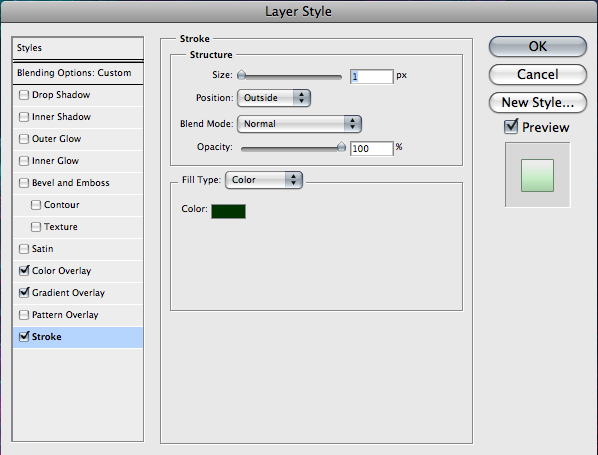The height and width of the screenshot is (455, 598).
Task: Select the Inner Shadow label
Action: [61, 117]
